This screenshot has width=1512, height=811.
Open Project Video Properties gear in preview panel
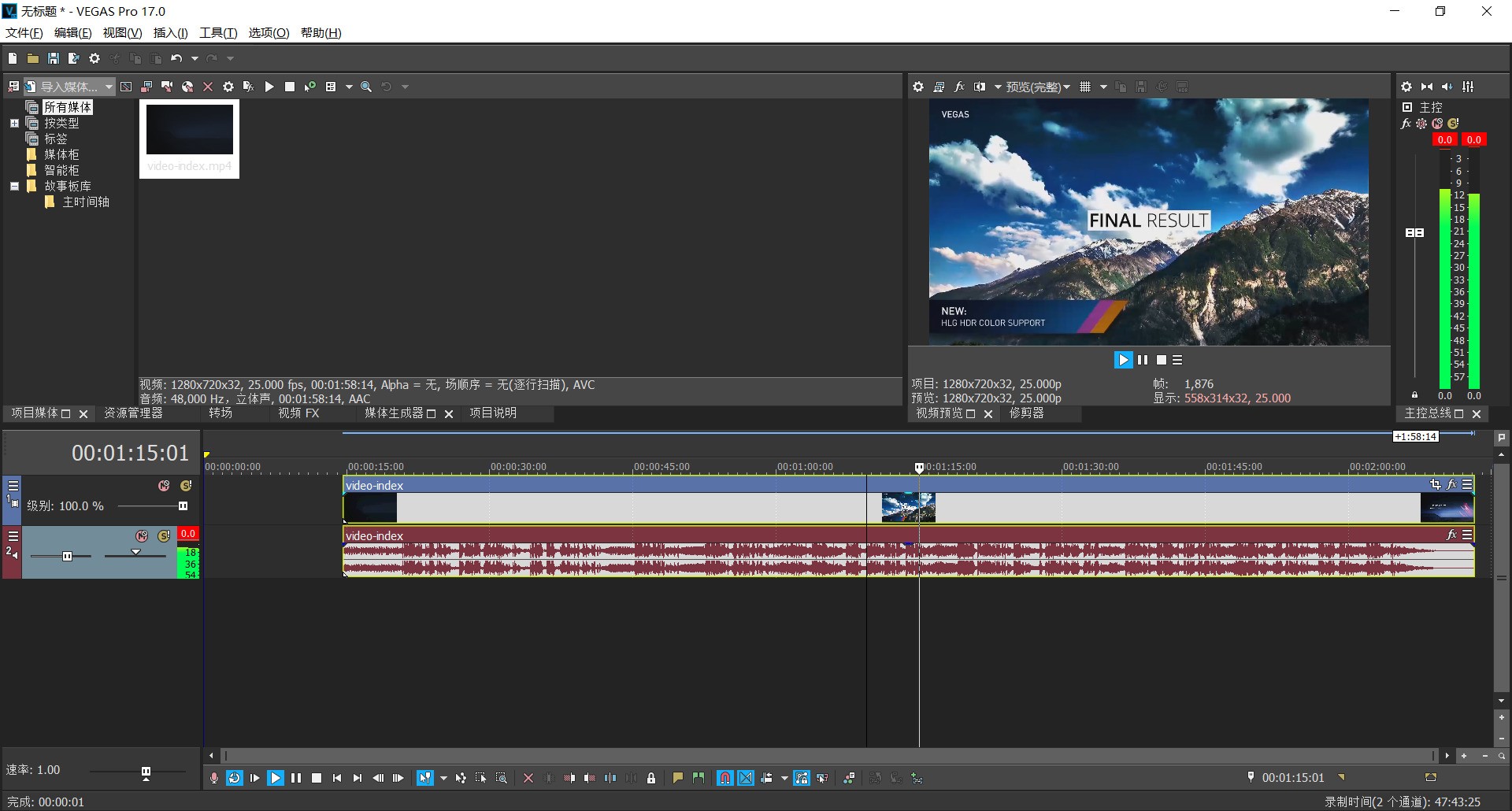[918, 87]
